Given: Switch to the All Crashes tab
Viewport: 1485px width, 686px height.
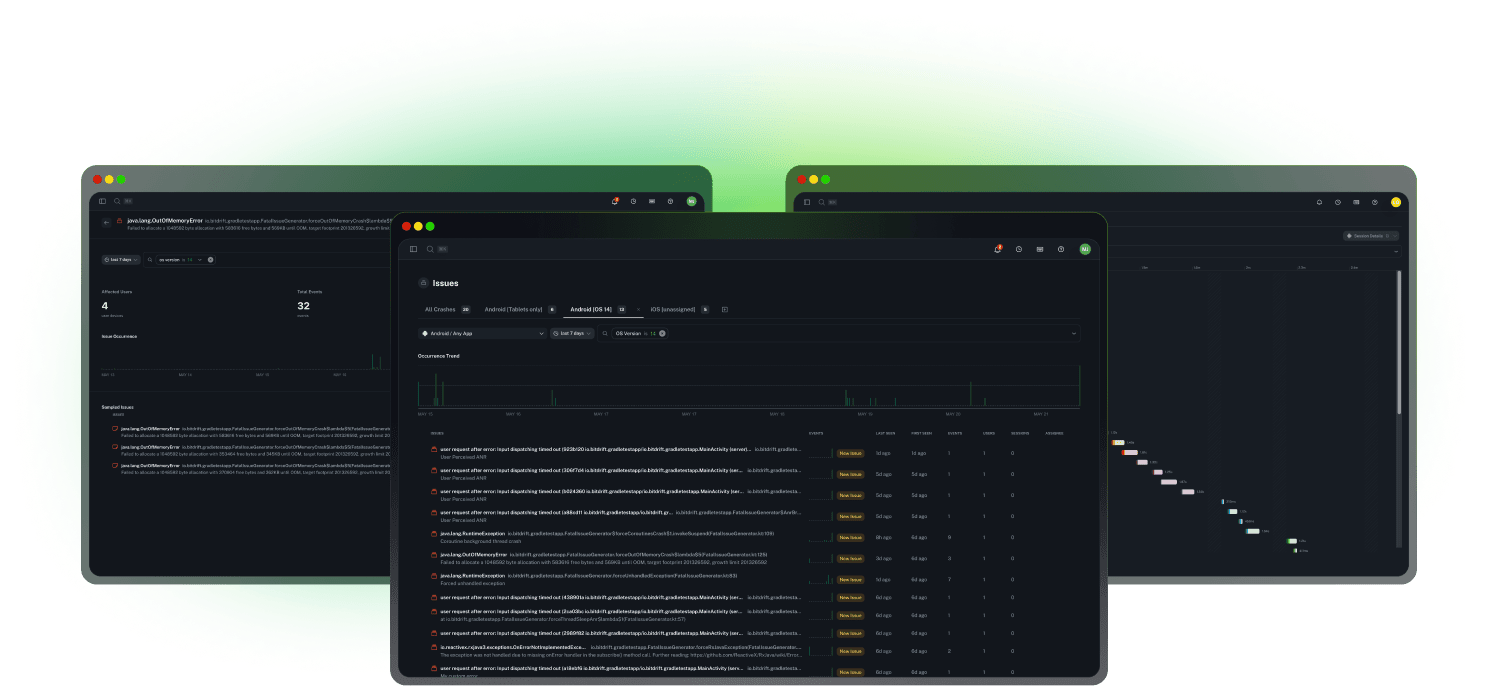Looking at the screenshot, I should click(440, 309).
